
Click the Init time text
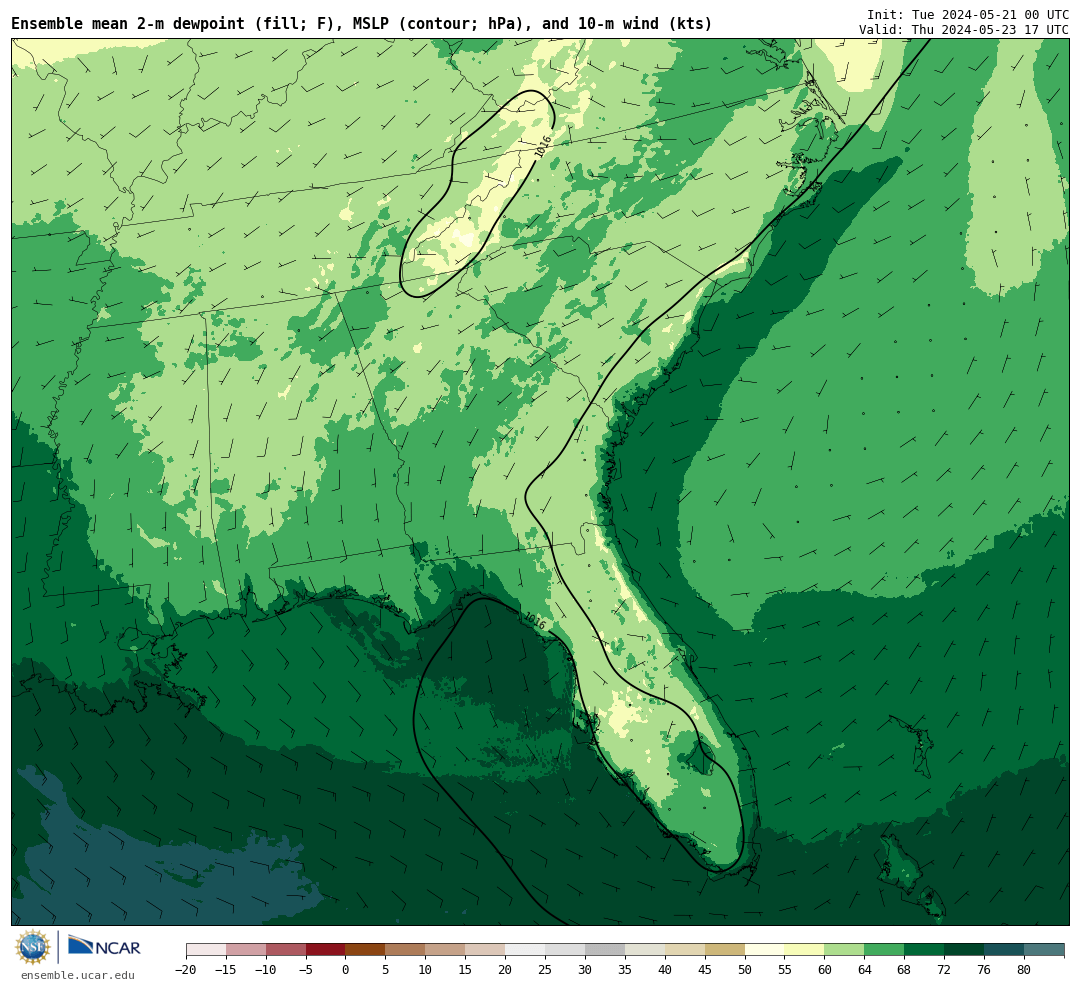click(968, 14)
